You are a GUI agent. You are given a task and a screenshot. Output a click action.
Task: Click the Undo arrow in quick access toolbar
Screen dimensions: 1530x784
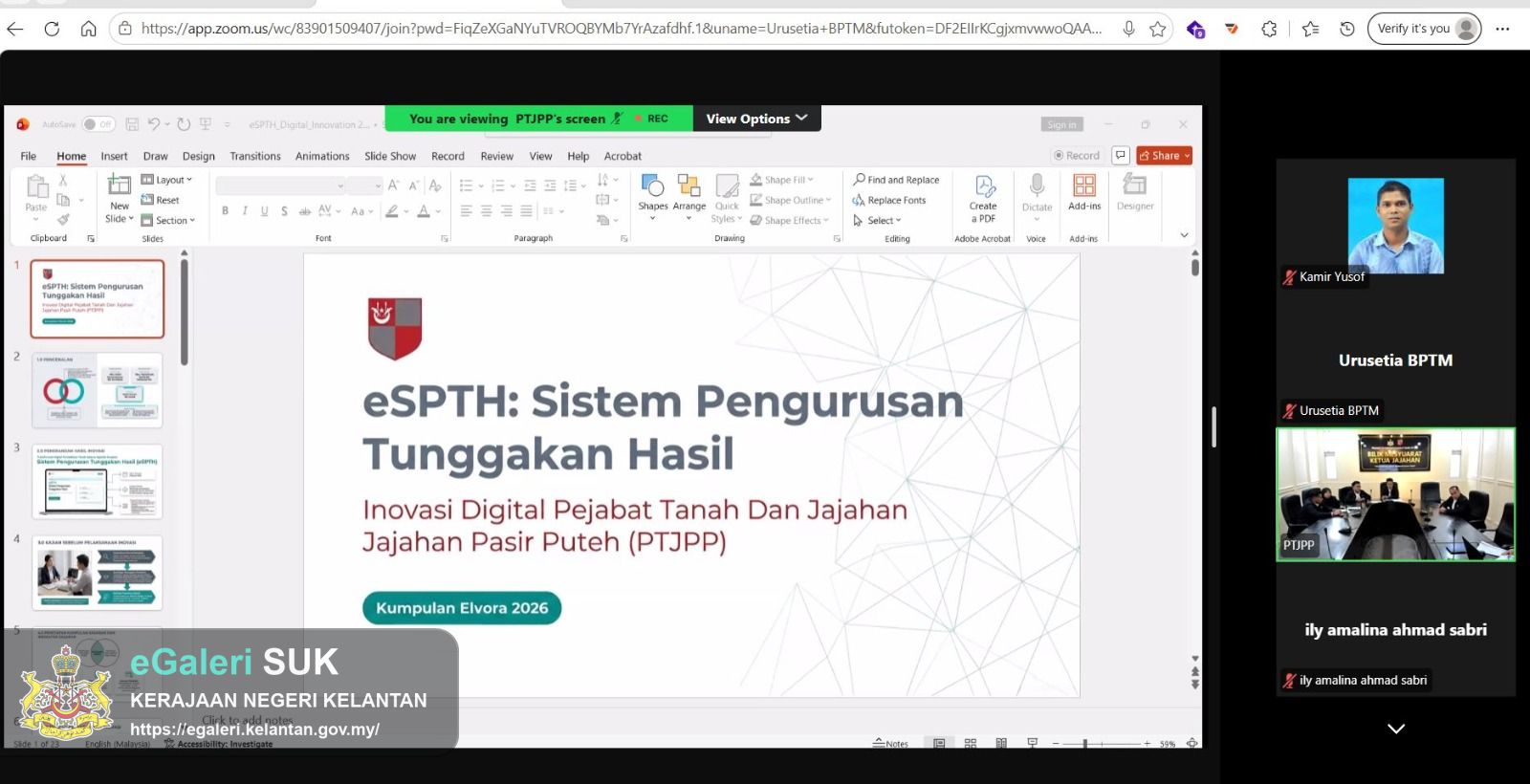pos(153,123)
